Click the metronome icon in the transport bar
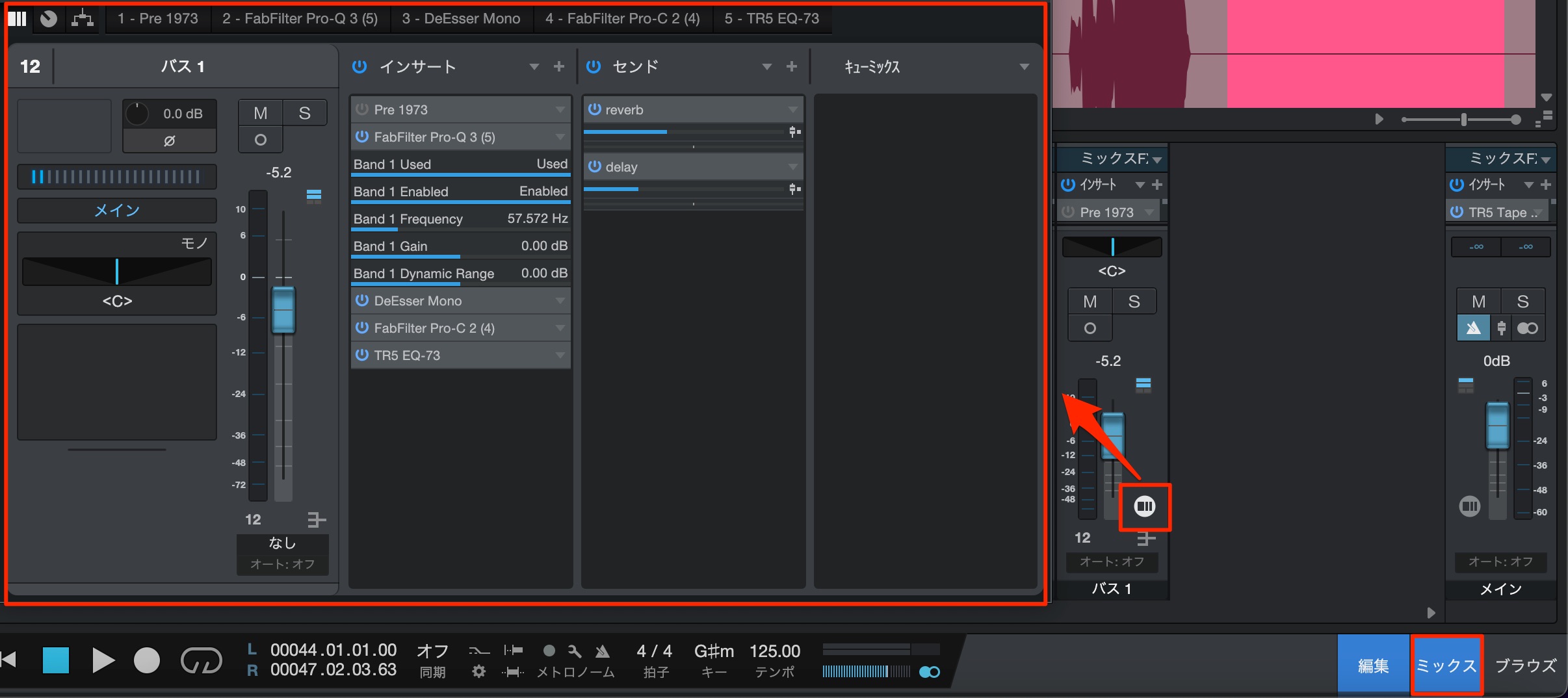The width and height of the screenshot is (1568, 698). click(603, 651)
